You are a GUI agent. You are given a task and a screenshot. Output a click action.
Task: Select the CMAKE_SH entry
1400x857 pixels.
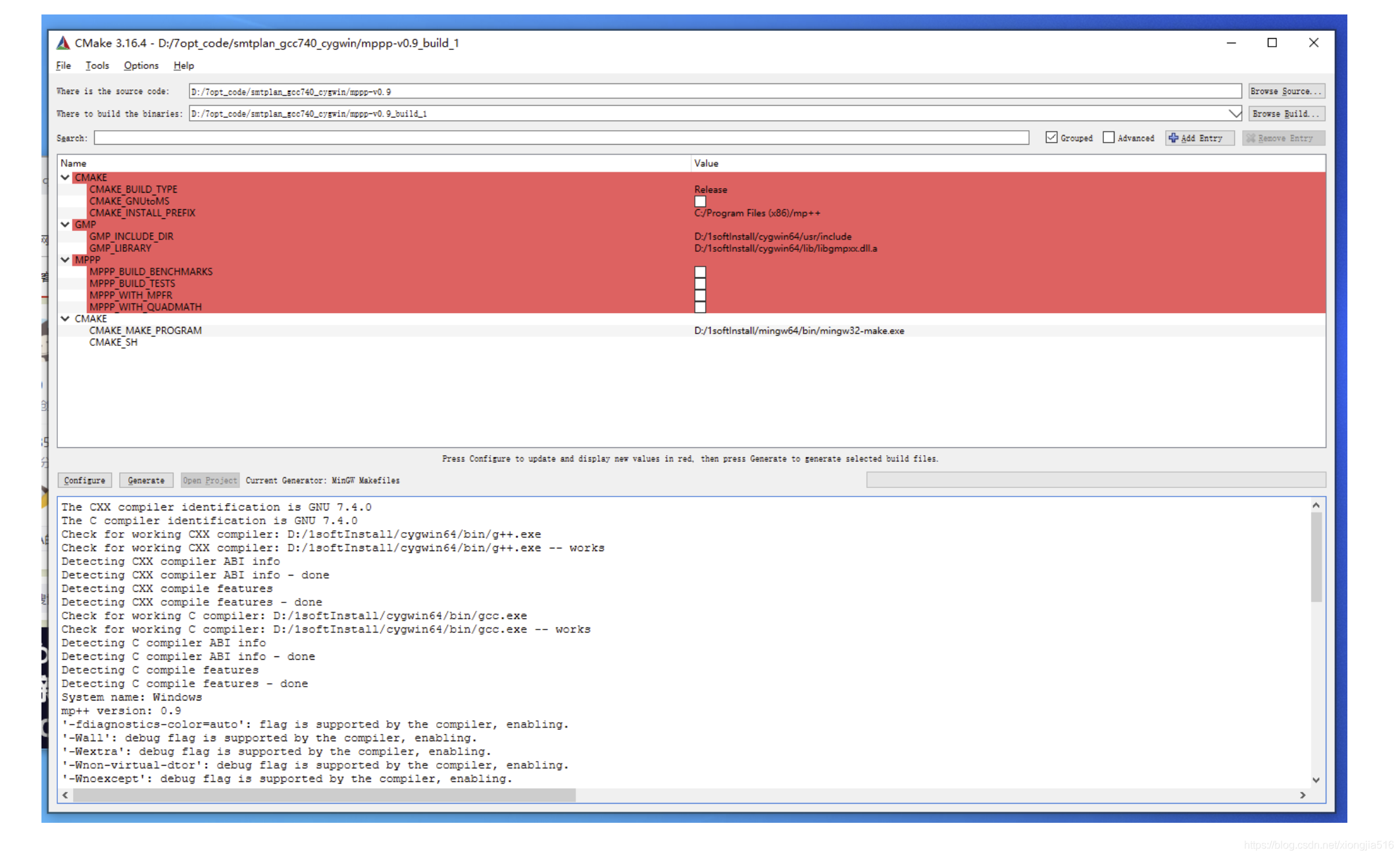tap(113, 342)
